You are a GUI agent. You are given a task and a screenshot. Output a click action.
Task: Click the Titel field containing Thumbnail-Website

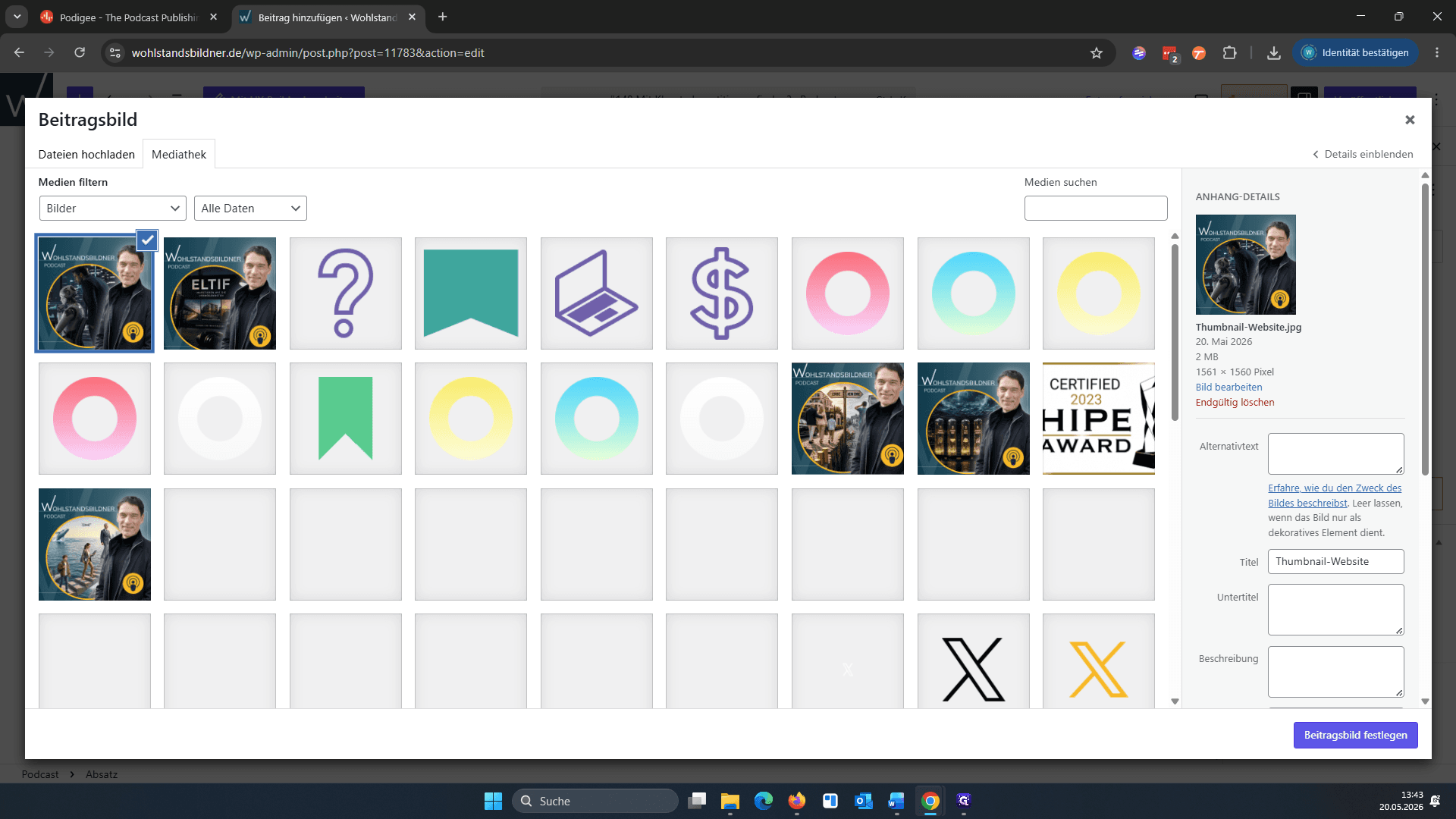pos(1335,561)
